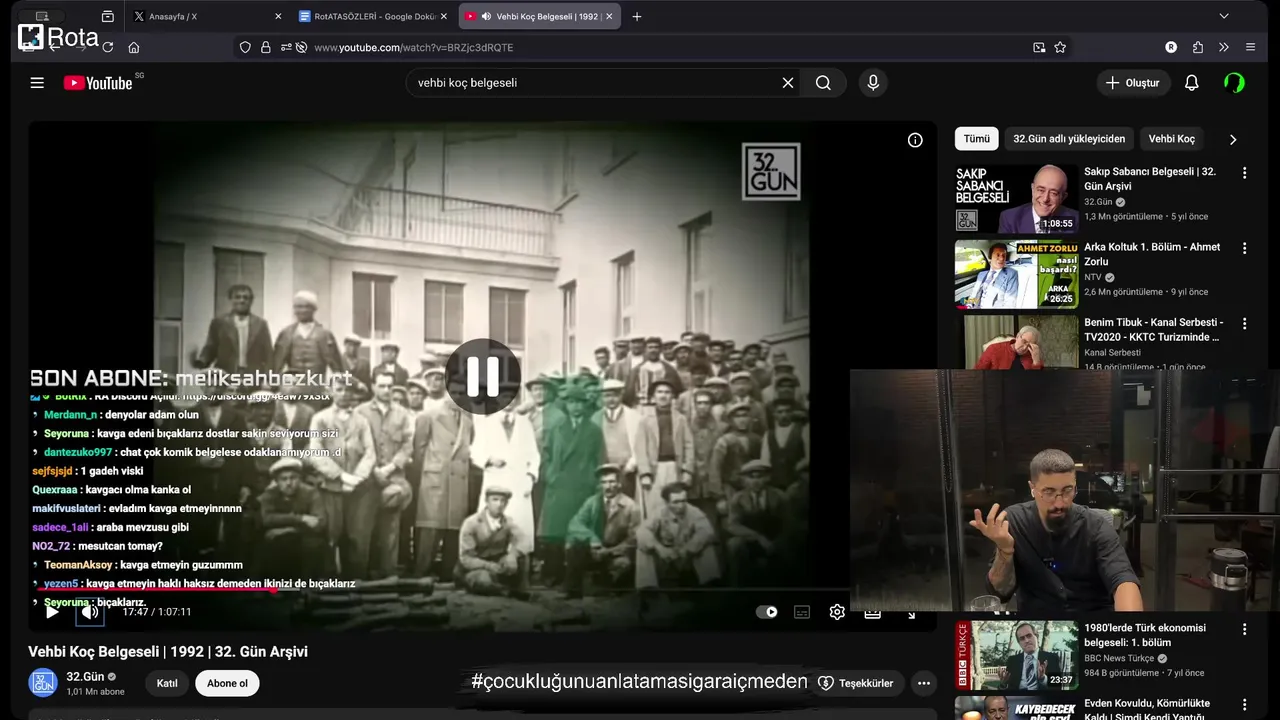This screenshot has width=1280, height=720.
Task: Start voice search with microphone icon
Action: 873,83
